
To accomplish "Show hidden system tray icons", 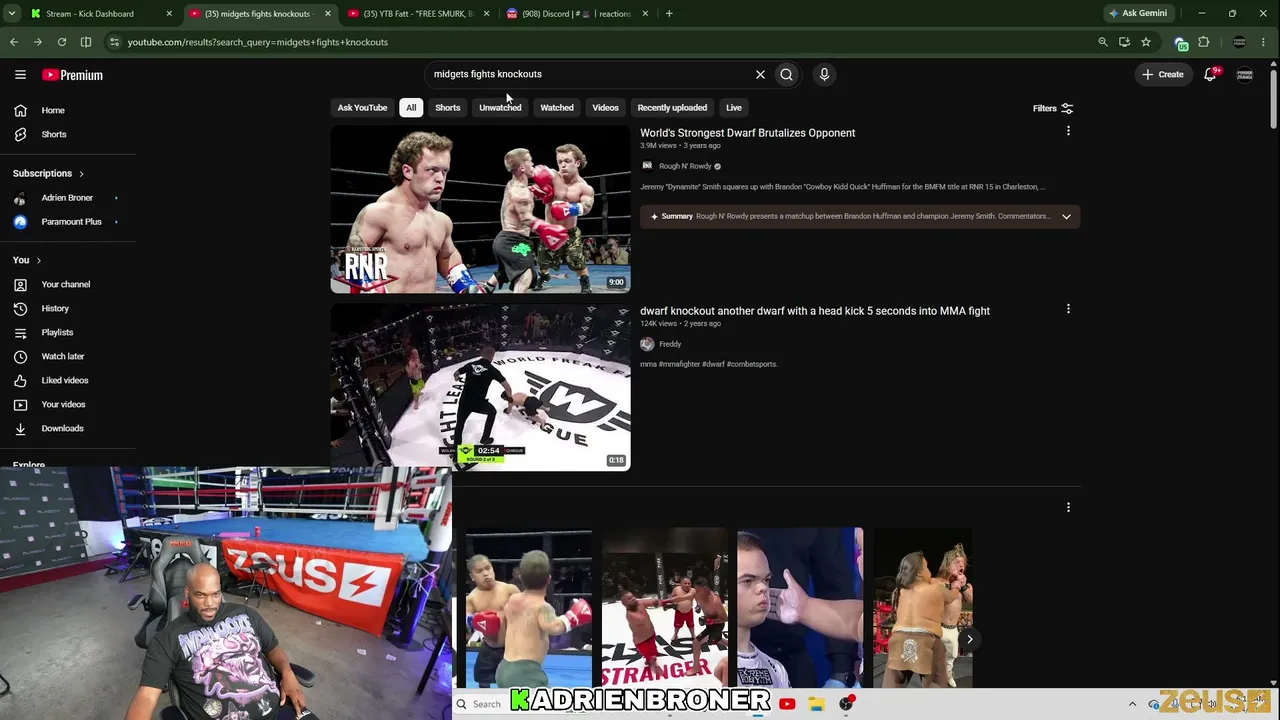I will [1132, 704].
